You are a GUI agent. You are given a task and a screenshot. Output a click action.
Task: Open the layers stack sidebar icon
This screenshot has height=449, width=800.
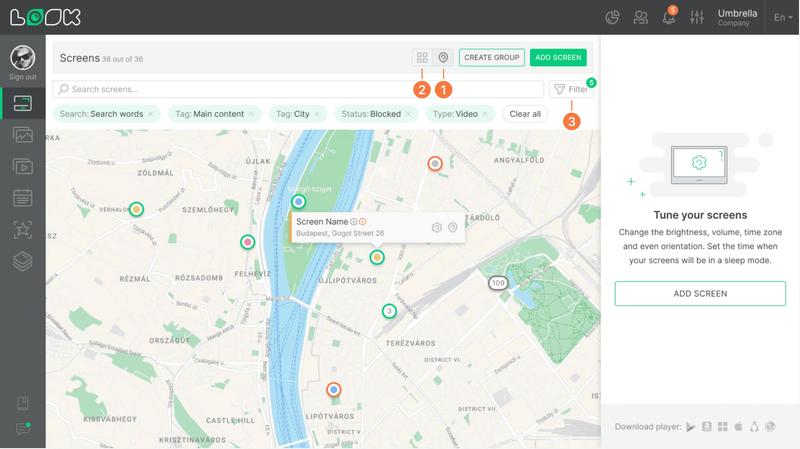coord(22,261)
